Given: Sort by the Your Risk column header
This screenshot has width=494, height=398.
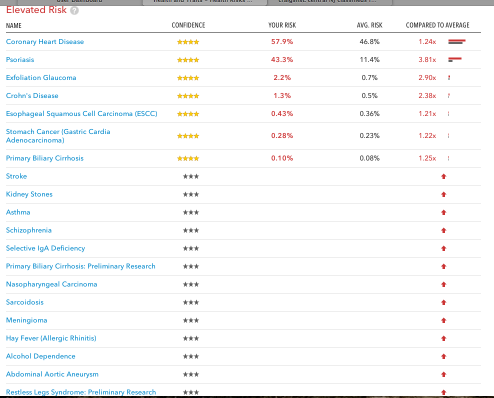Looking at the screenshot, I should [282, 25].
